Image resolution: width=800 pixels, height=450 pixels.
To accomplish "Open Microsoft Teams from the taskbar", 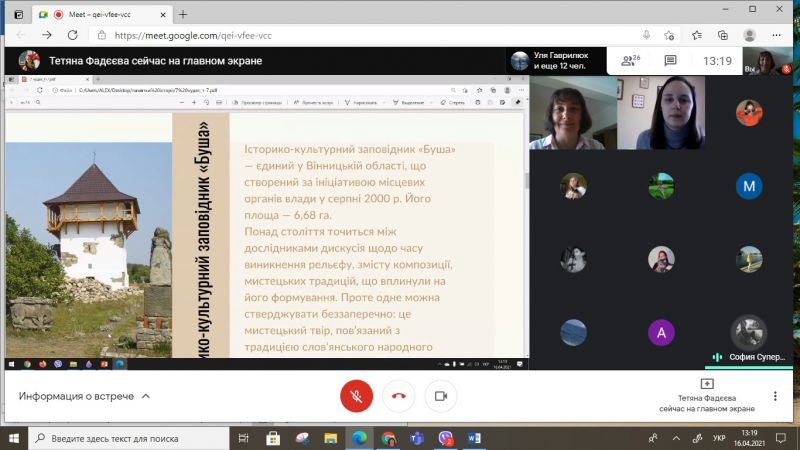I will pyautogui.click(x=417, y=438).
